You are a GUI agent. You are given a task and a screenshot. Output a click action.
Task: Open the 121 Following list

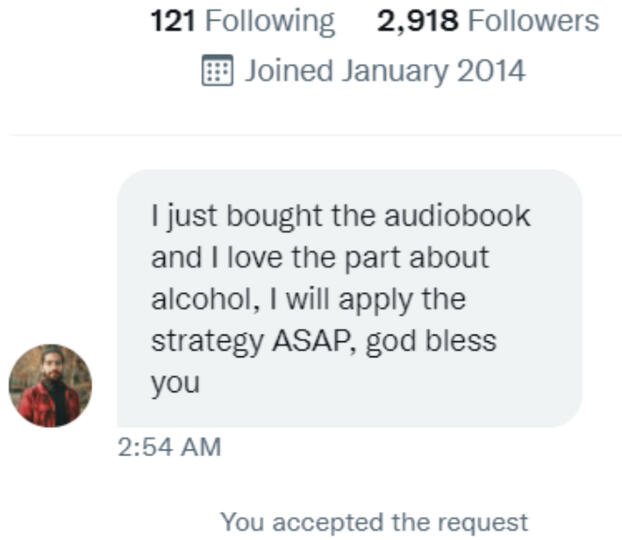[x=242, y=21]
